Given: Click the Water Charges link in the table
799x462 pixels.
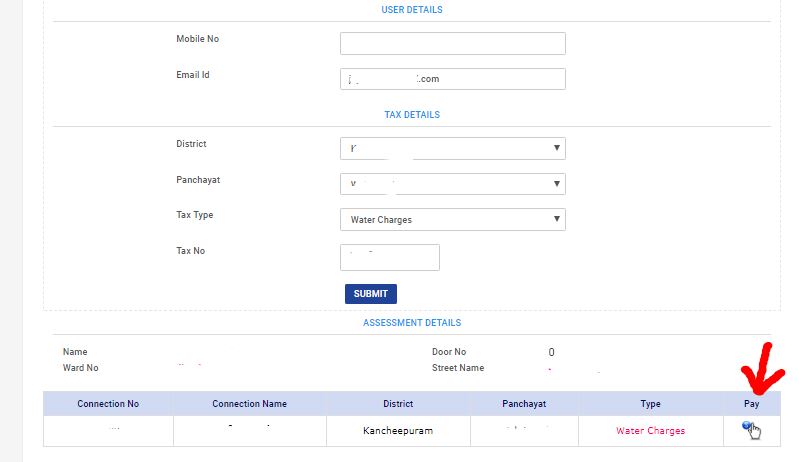Looking at the screenshot, I should tap(650, 431).
